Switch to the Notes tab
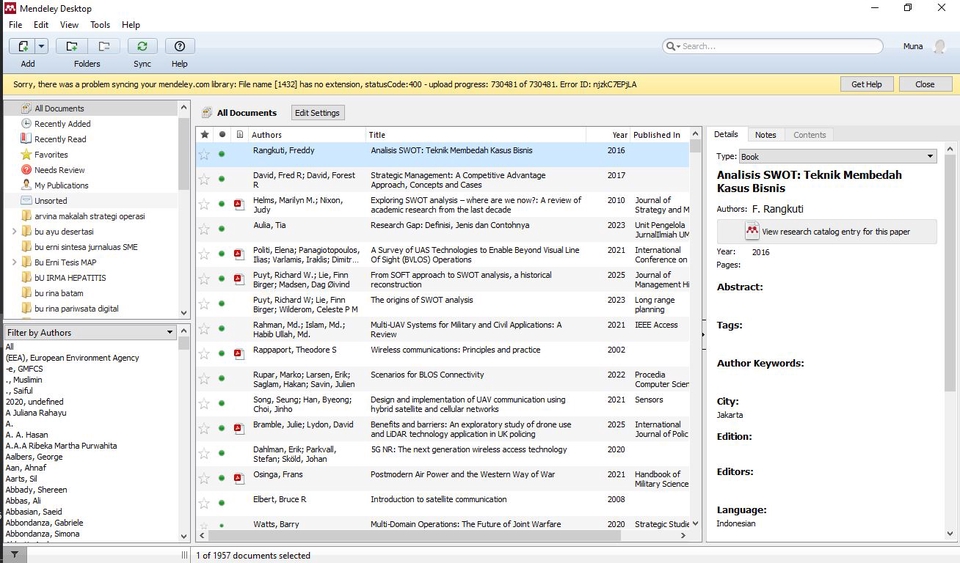Viewport: 960px width, 563px height. [765, 135]
